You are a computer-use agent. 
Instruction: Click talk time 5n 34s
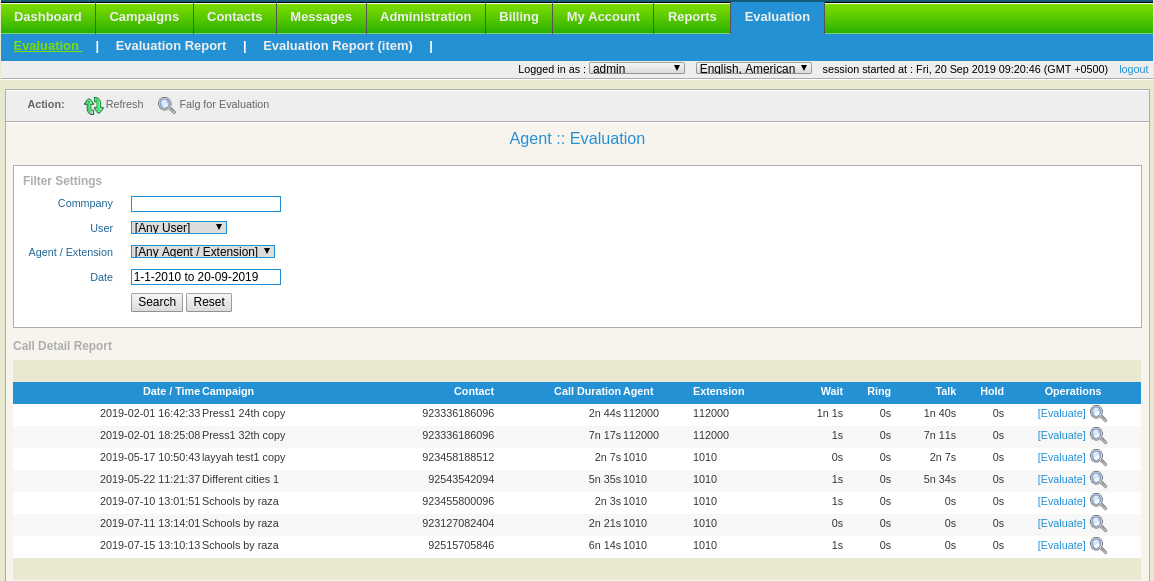coord(940,479)
